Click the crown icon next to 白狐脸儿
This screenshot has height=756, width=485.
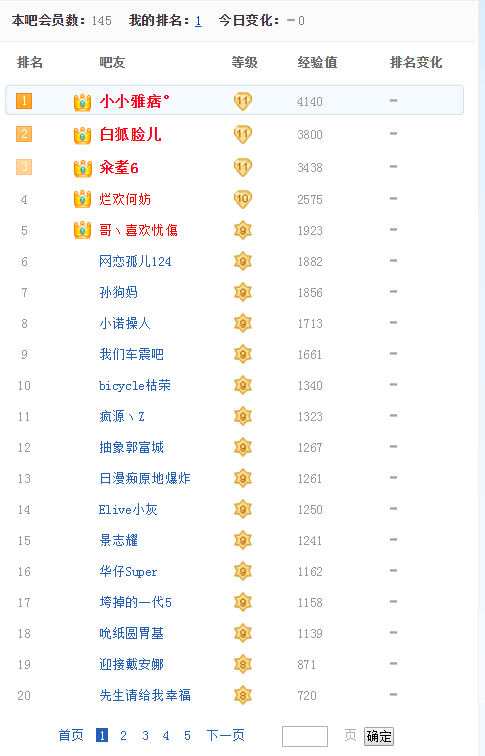click(82, 135)
